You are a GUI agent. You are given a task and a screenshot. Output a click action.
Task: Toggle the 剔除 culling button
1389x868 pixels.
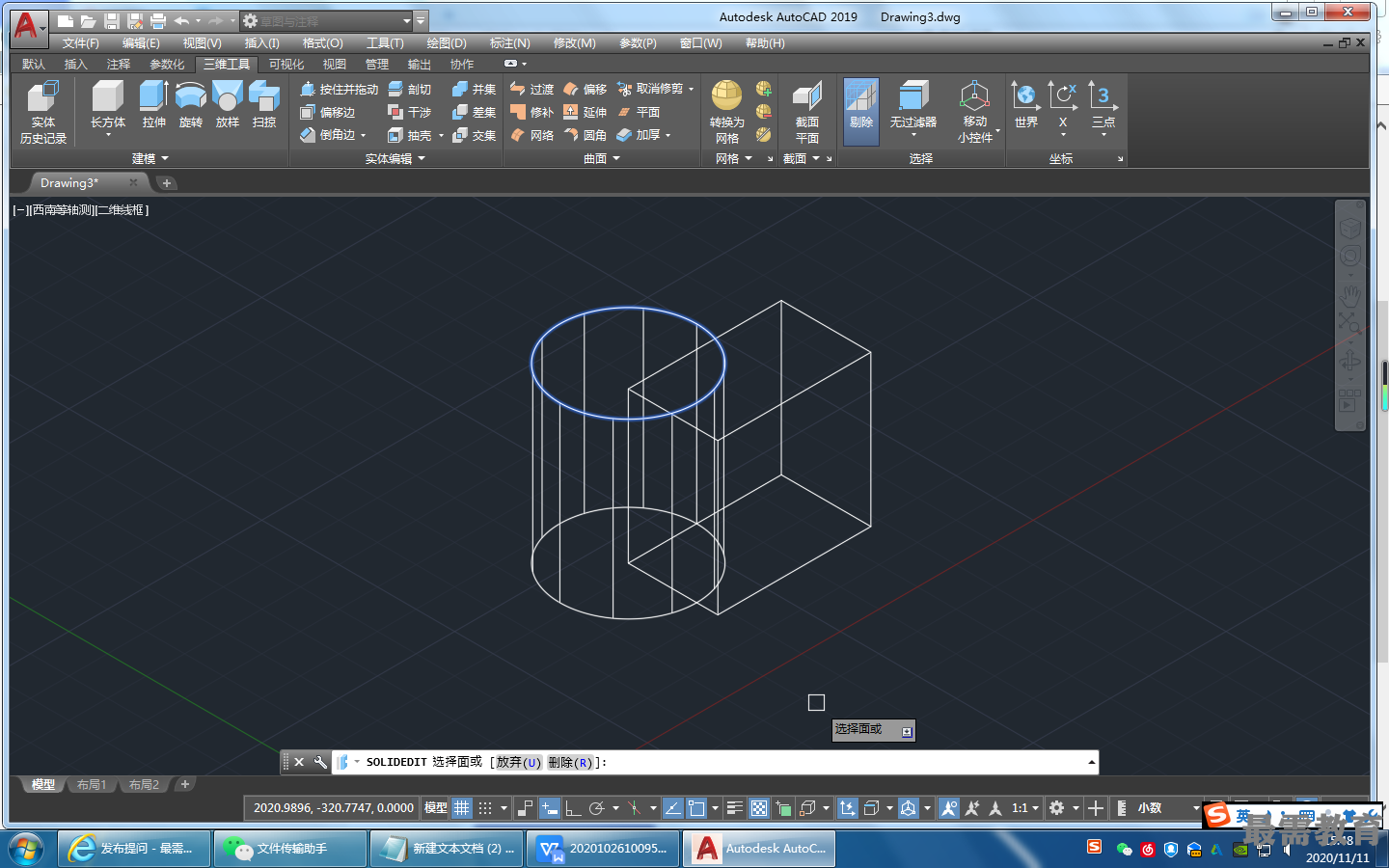(x=861, y=112)
